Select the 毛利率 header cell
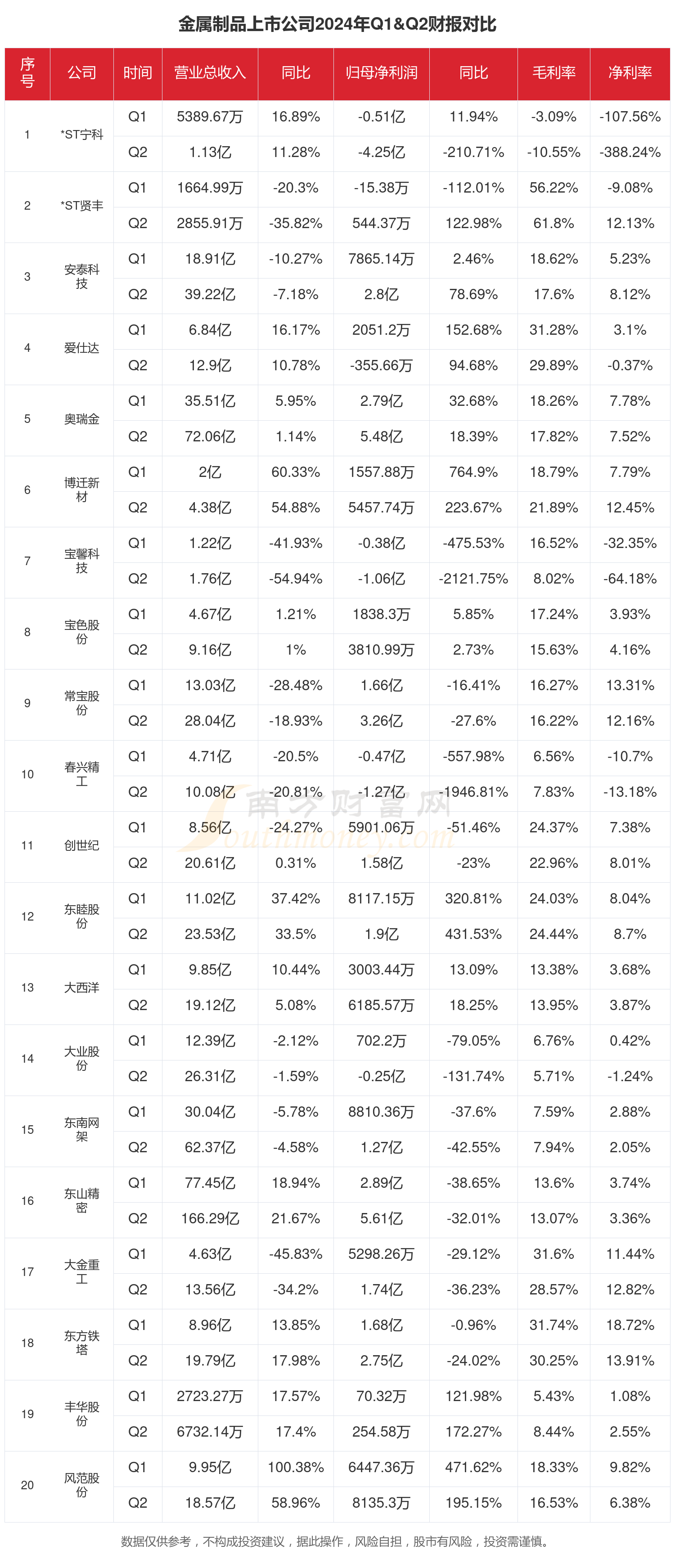This screenshot has height=1568, width=675. (554, 74)
